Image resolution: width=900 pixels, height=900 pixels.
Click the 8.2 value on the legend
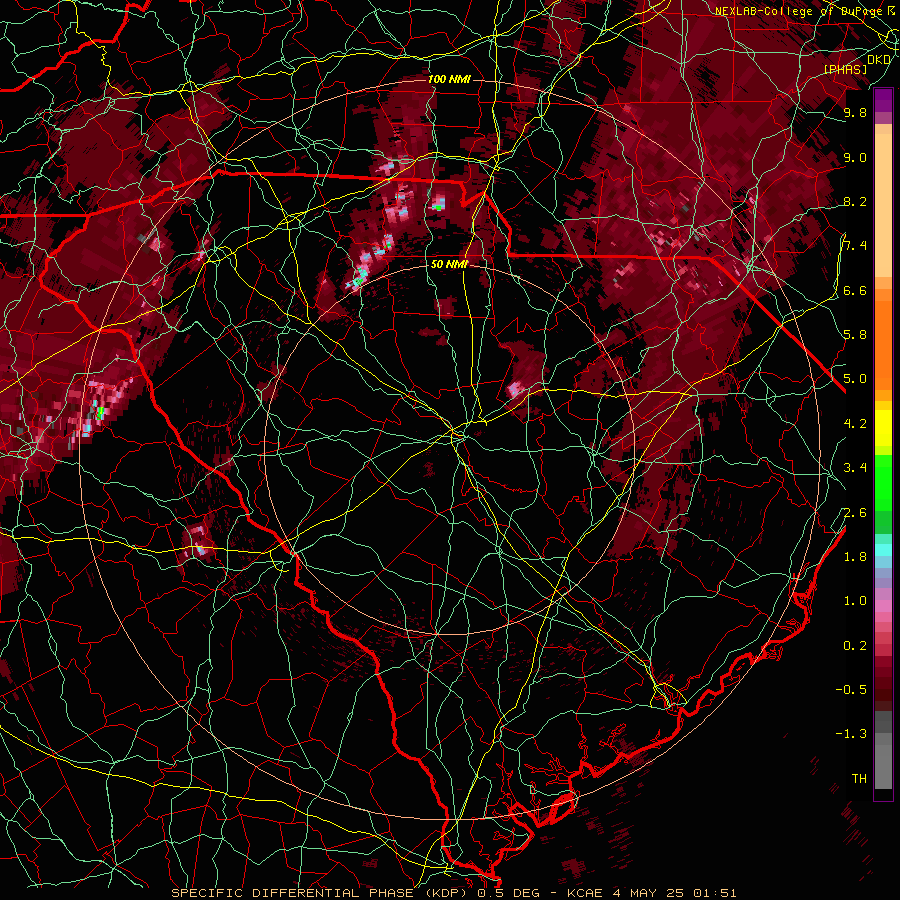[x=855, y=201]
